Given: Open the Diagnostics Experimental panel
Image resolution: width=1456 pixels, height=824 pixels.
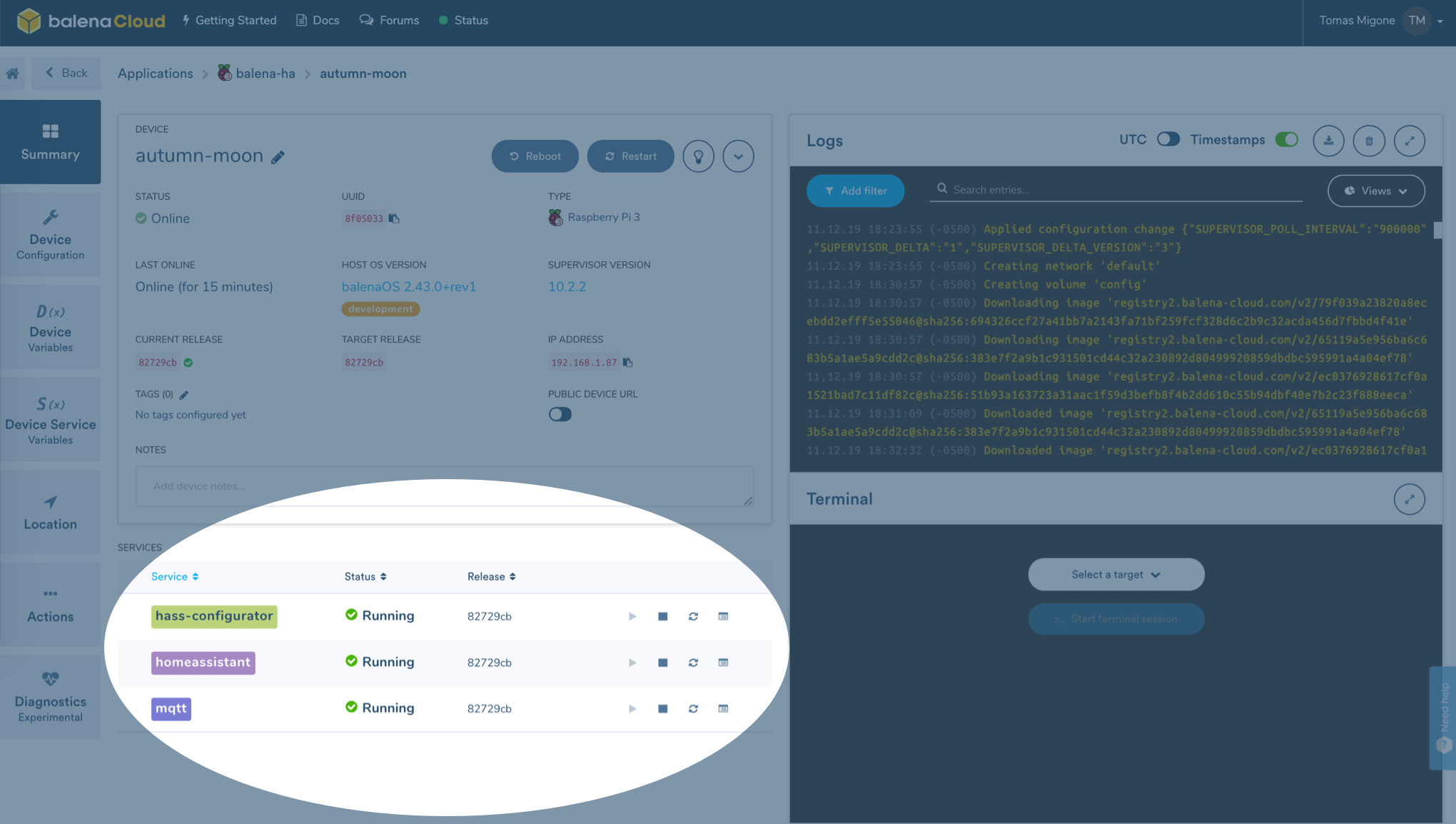Looking at the screenshot, I should click(x=50, y=696).
